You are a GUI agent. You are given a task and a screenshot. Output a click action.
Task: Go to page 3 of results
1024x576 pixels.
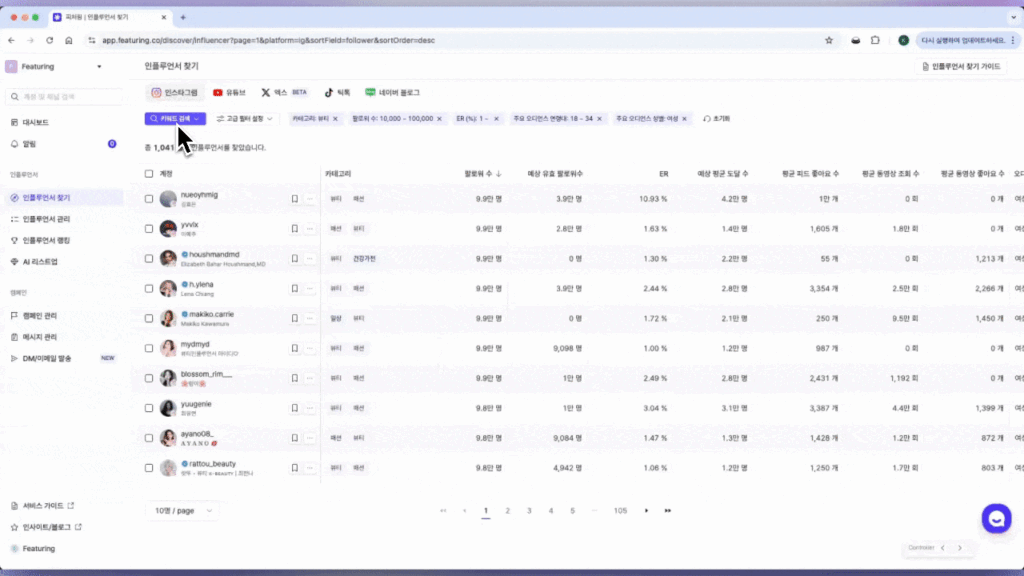click(529, 511)
